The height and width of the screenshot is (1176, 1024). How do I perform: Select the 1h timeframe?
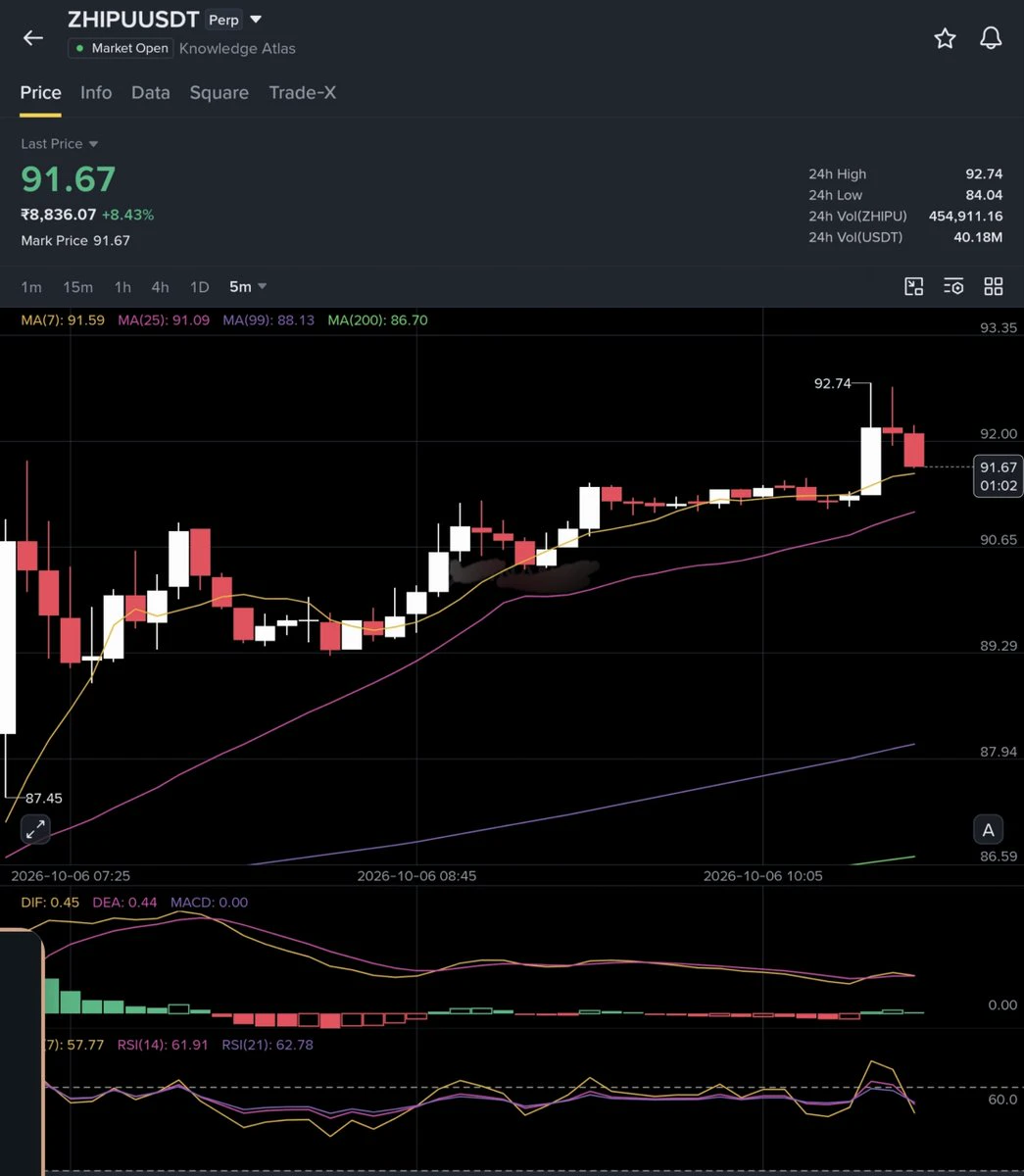click(x=122, y=286)
